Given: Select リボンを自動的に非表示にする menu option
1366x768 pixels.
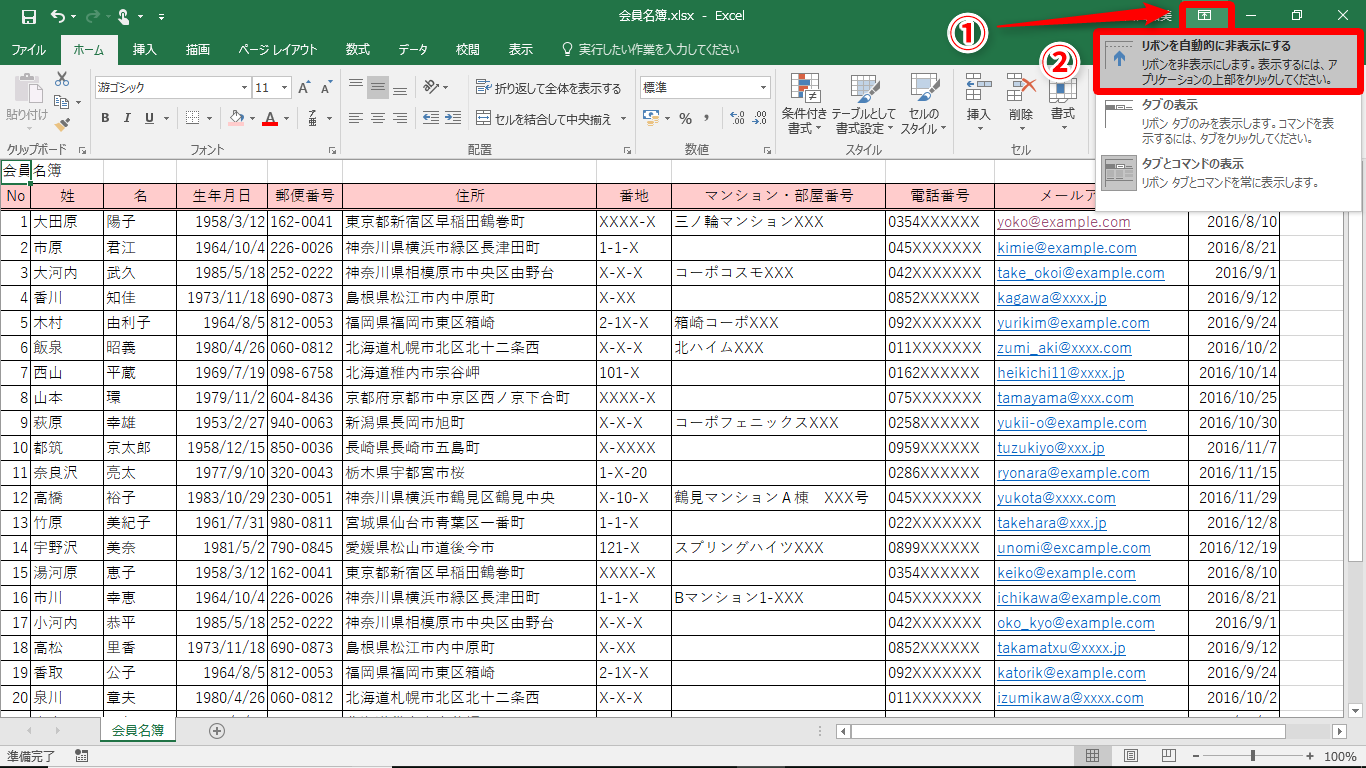Looking at the screenshot, I should (1229, 62).
